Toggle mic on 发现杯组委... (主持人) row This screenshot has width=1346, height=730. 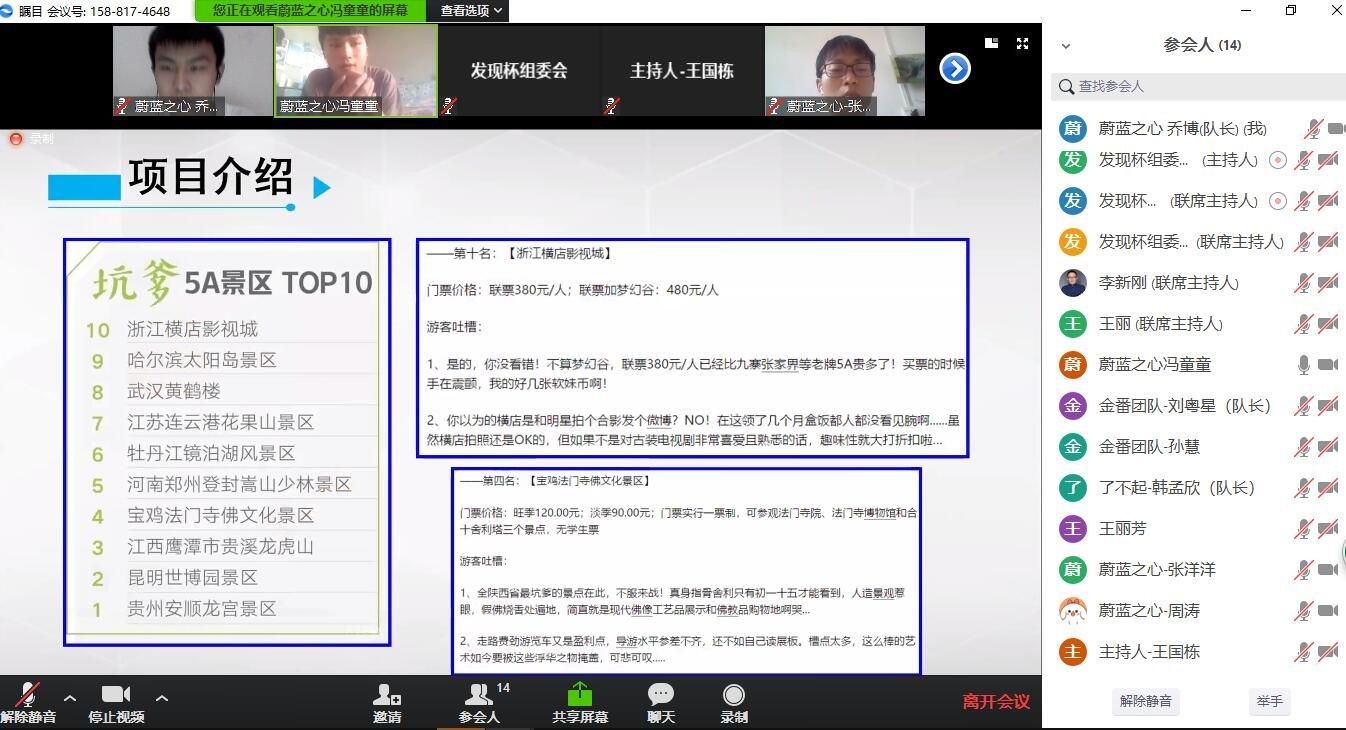(1303, 160)
